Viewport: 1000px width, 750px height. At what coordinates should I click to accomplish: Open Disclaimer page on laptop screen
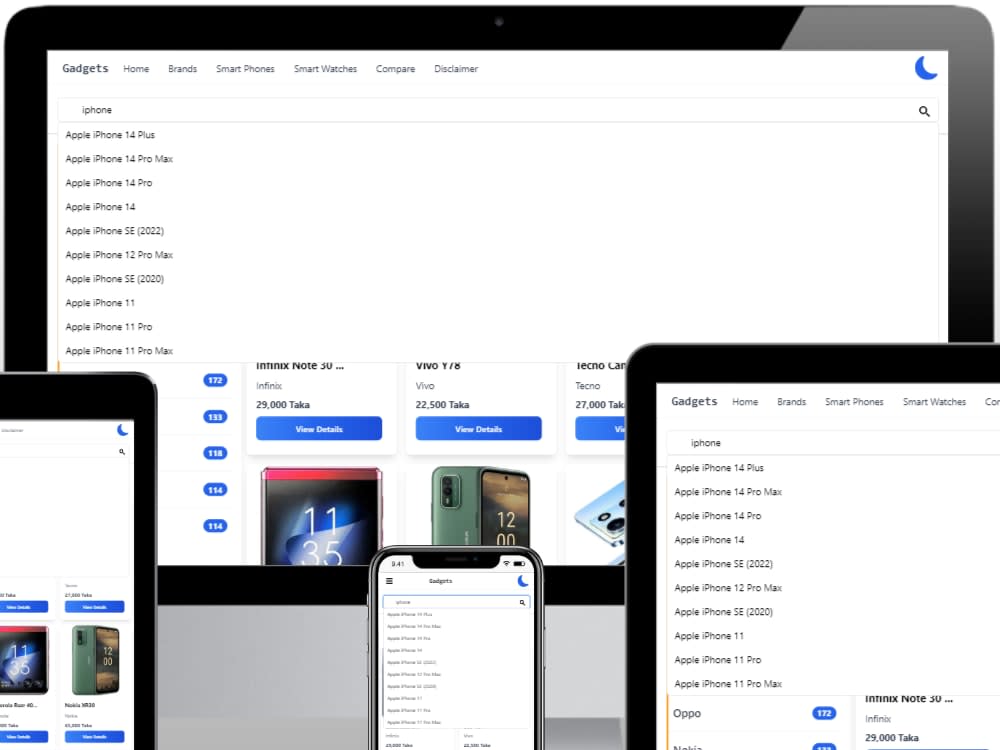point(456,69)
